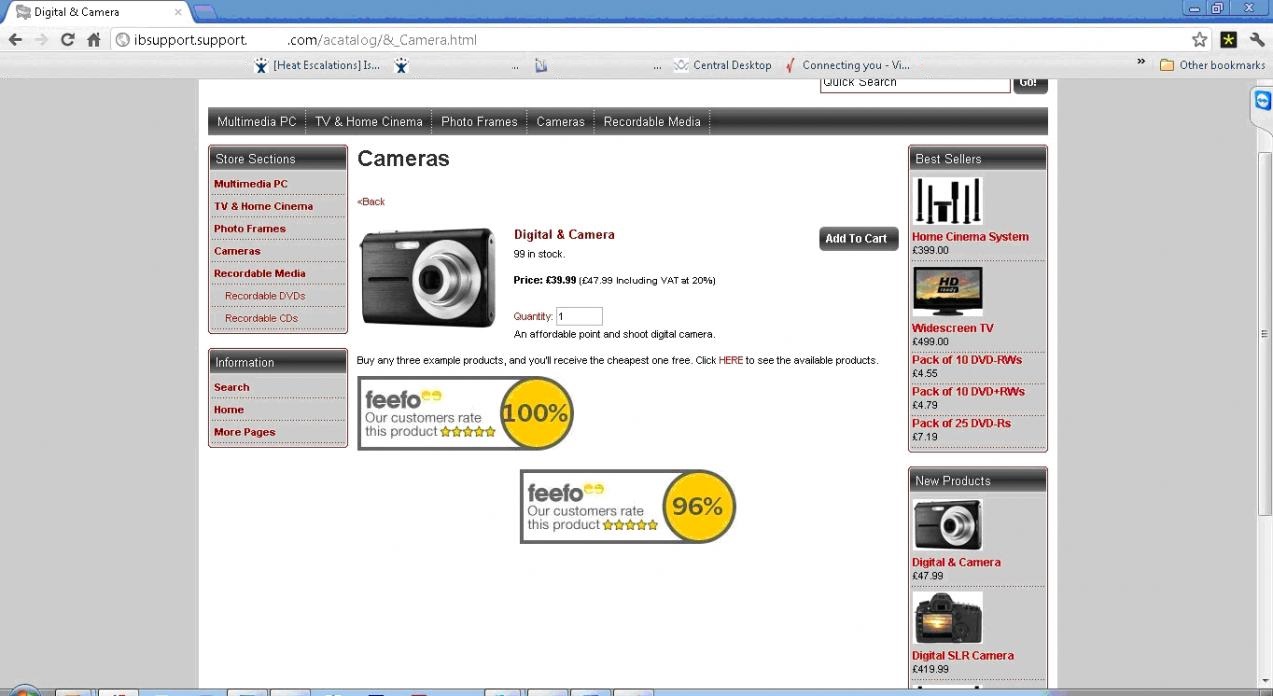The image size is (1273, 696).
Task: Open the Cameras navigation menu item
Action: [560, 121]
